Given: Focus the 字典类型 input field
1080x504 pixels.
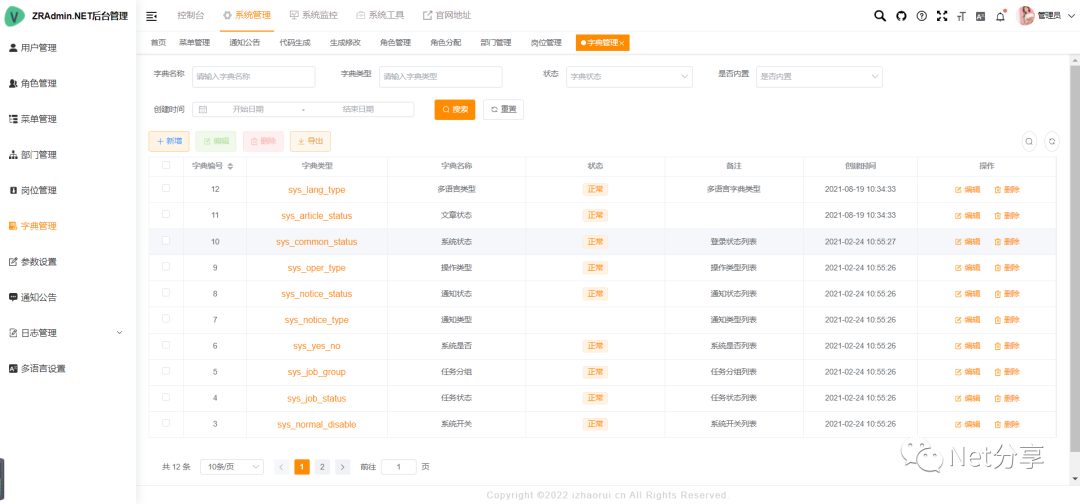Looking at the screenshot, I should pyautogui.click(x=441, y=76).
